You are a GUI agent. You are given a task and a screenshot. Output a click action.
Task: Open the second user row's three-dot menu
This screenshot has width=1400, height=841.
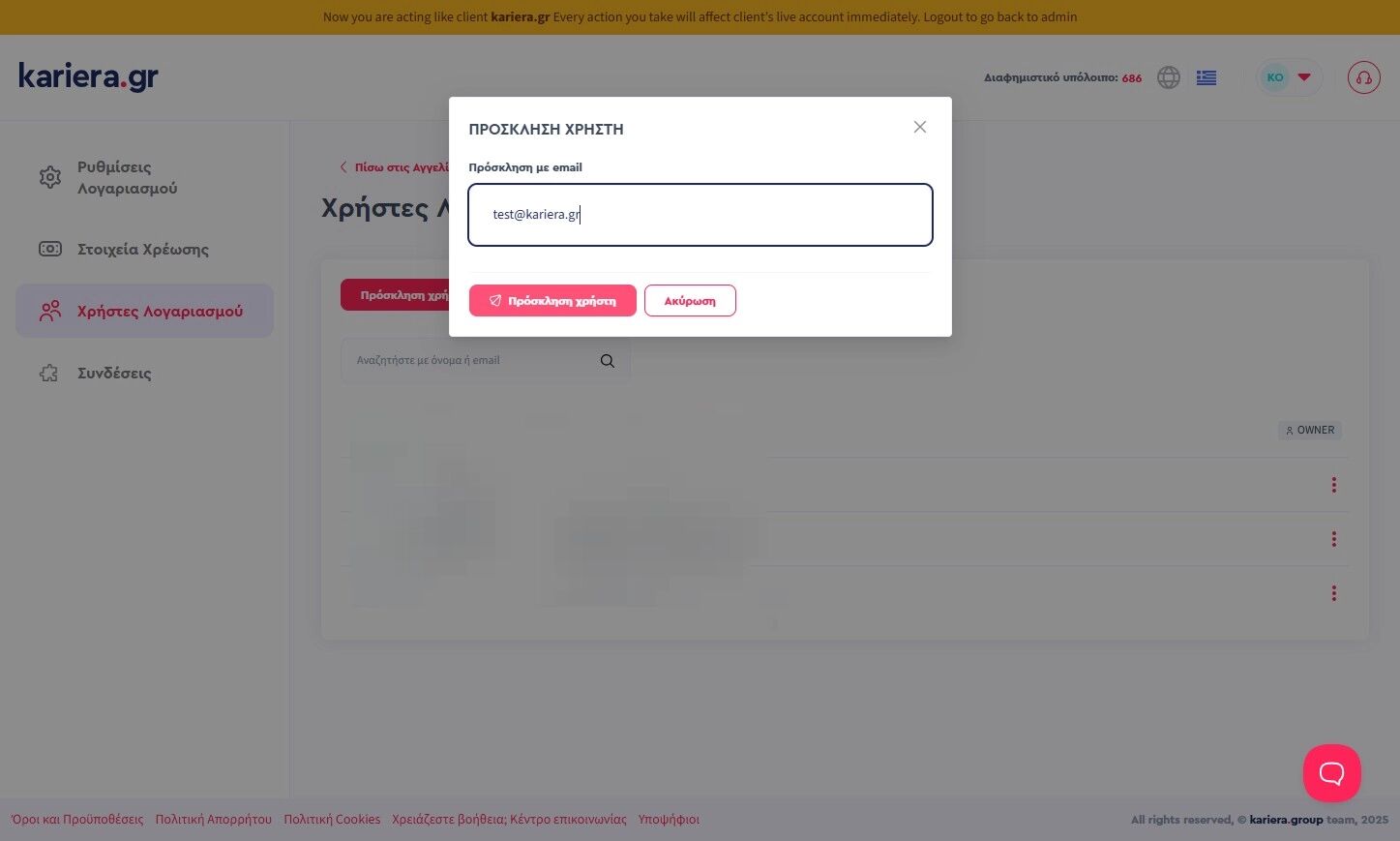point(1333,539)
